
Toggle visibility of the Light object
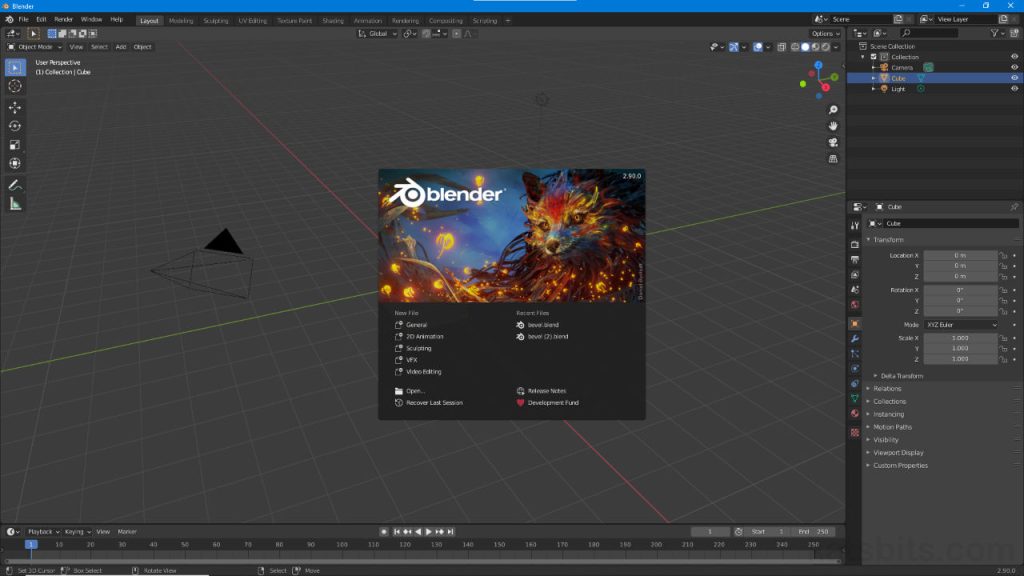[x=1014, y=89]
